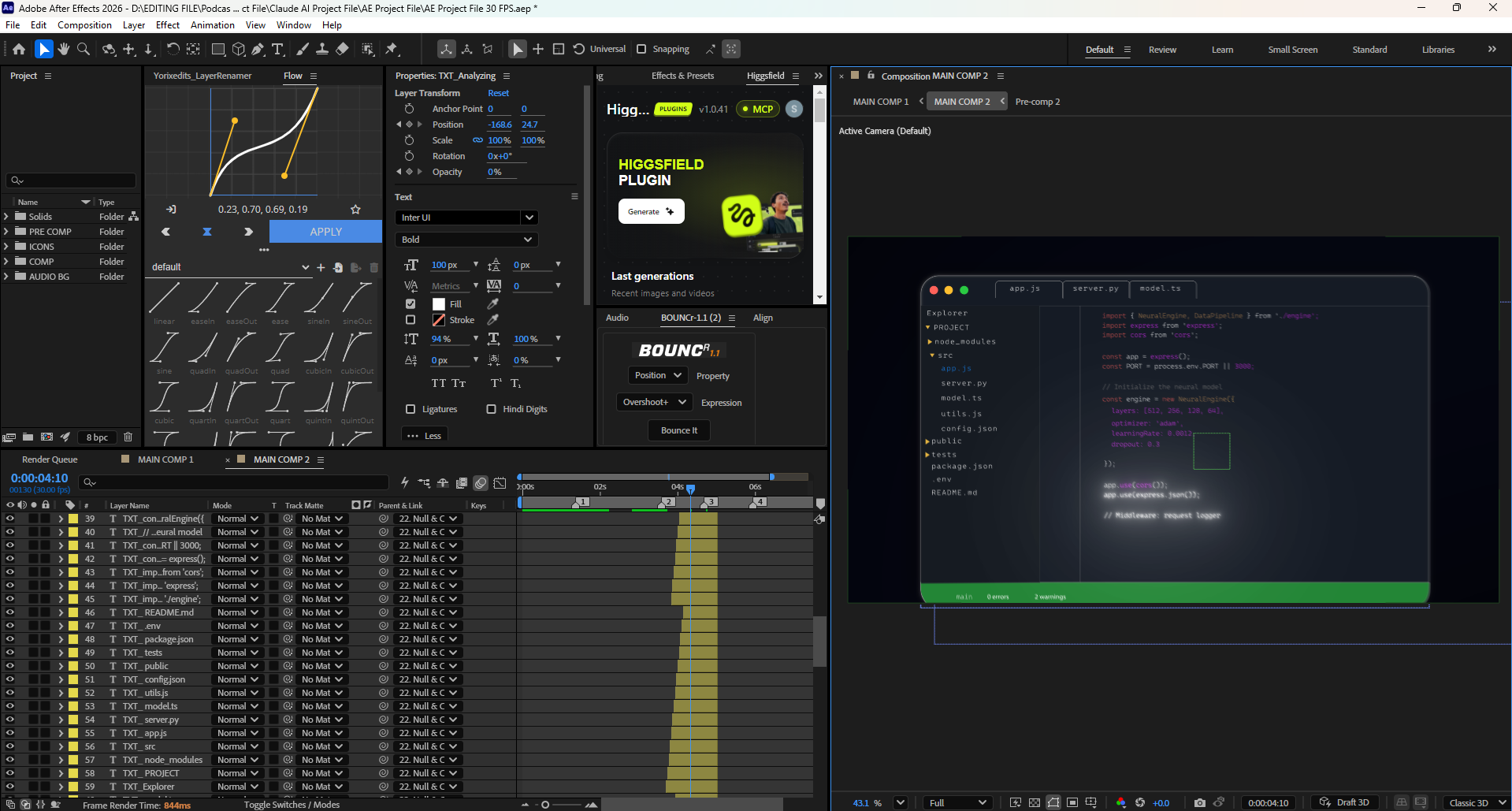1512x811 pixels.
Task: Click the star favorite icon in Flow
Action: (x=355, y=210)
